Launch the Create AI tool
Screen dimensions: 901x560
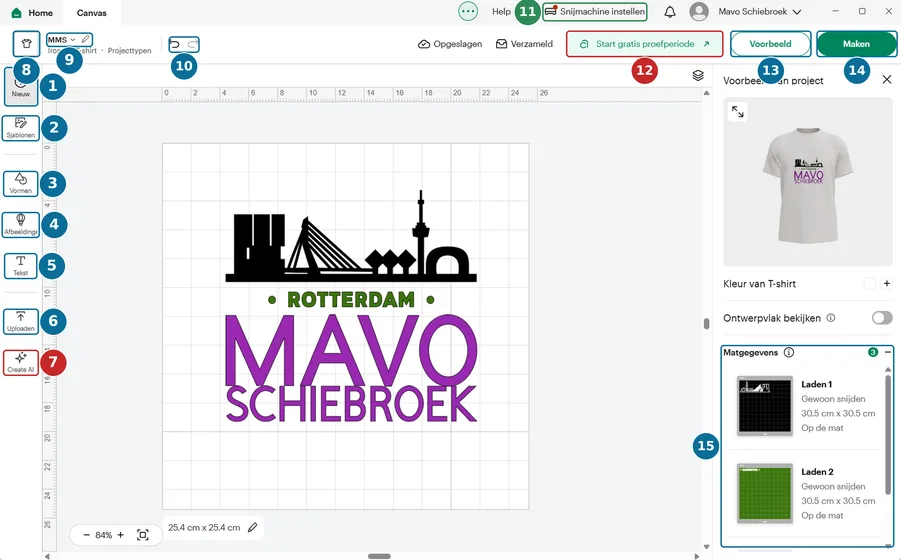(x=21, y=363)
